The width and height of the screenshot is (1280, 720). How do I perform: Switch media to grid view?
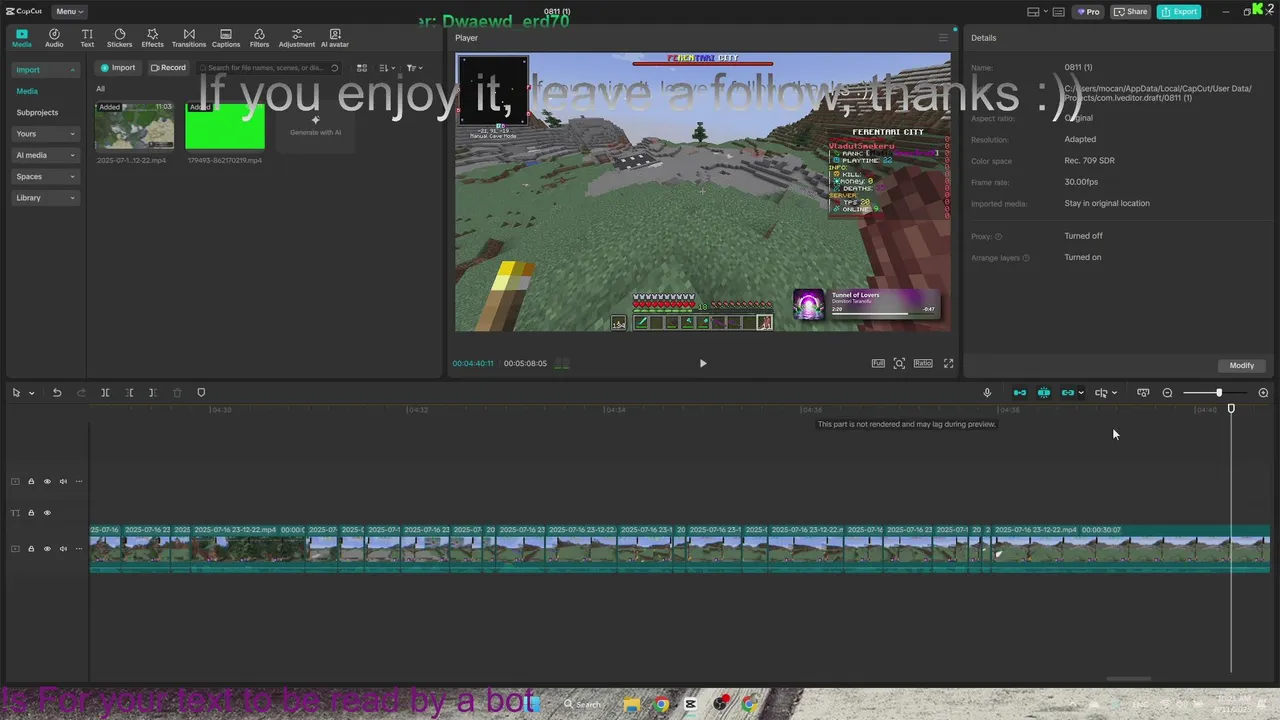click(x=362, y=68)
